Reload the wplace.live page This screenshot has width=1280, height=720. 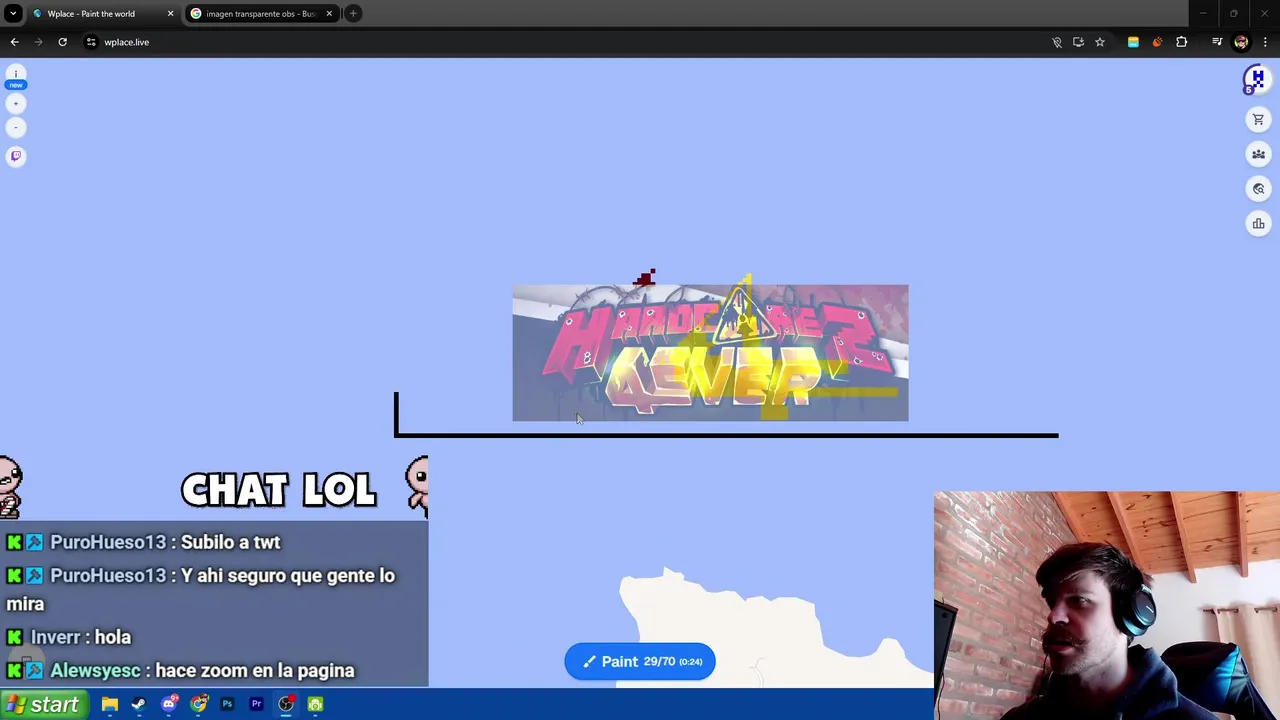pyautogui.click(x=62, y=42)
